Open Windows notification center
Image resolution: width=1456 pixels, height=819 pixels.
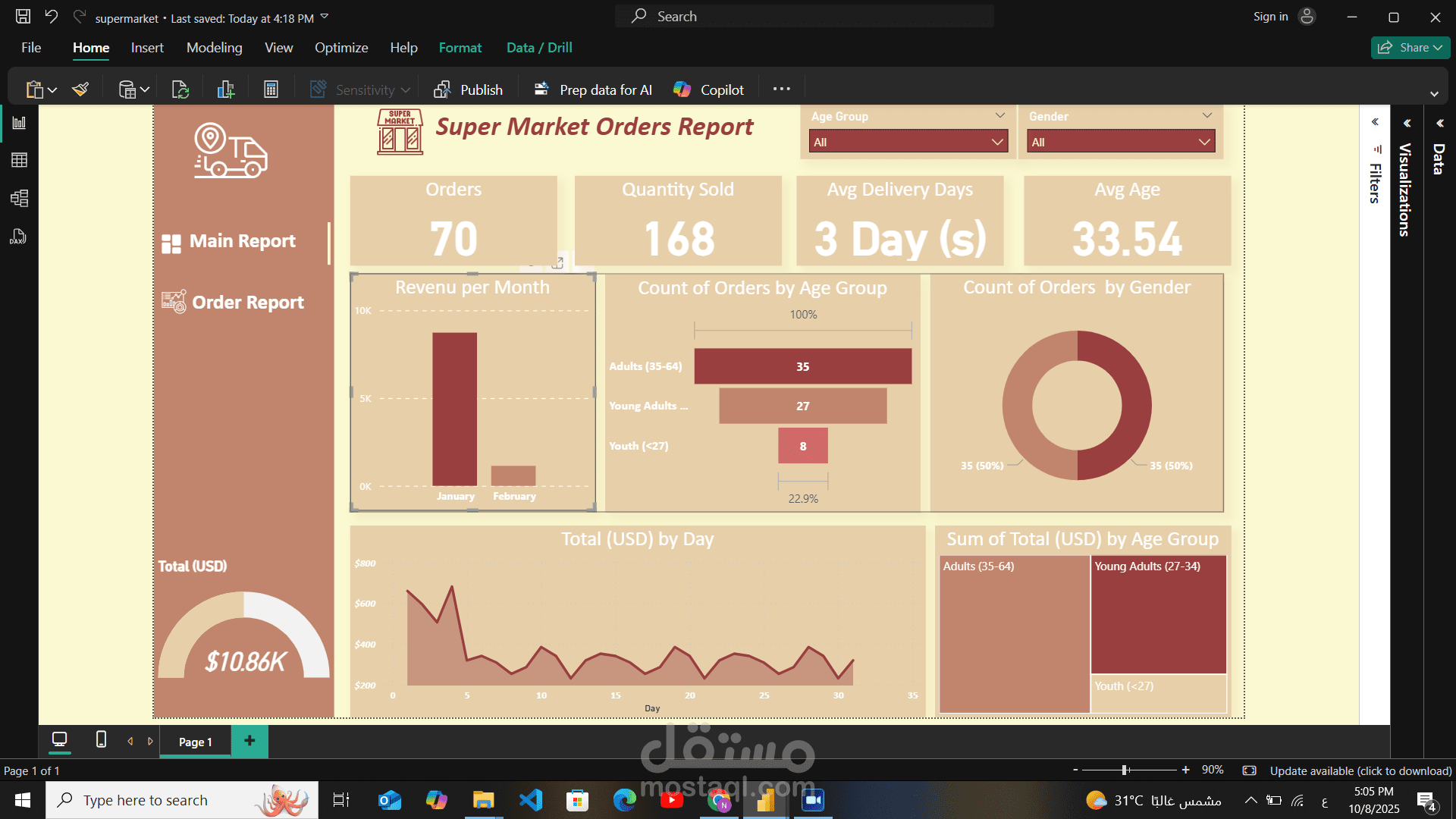coord(1426,800)
